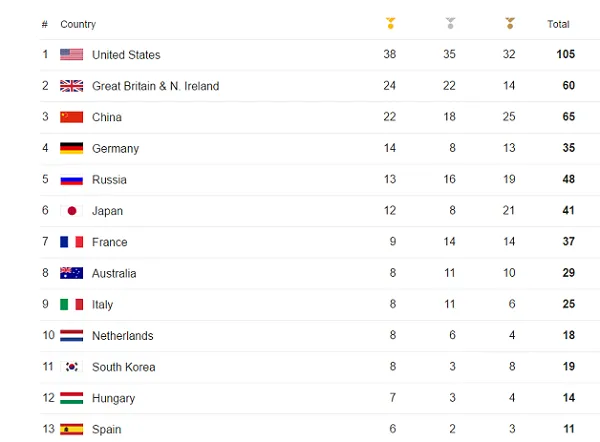Click the silver medal column icon
Image resolution: width=600 pixels, height=442 pixels.
tap(450, 23)
